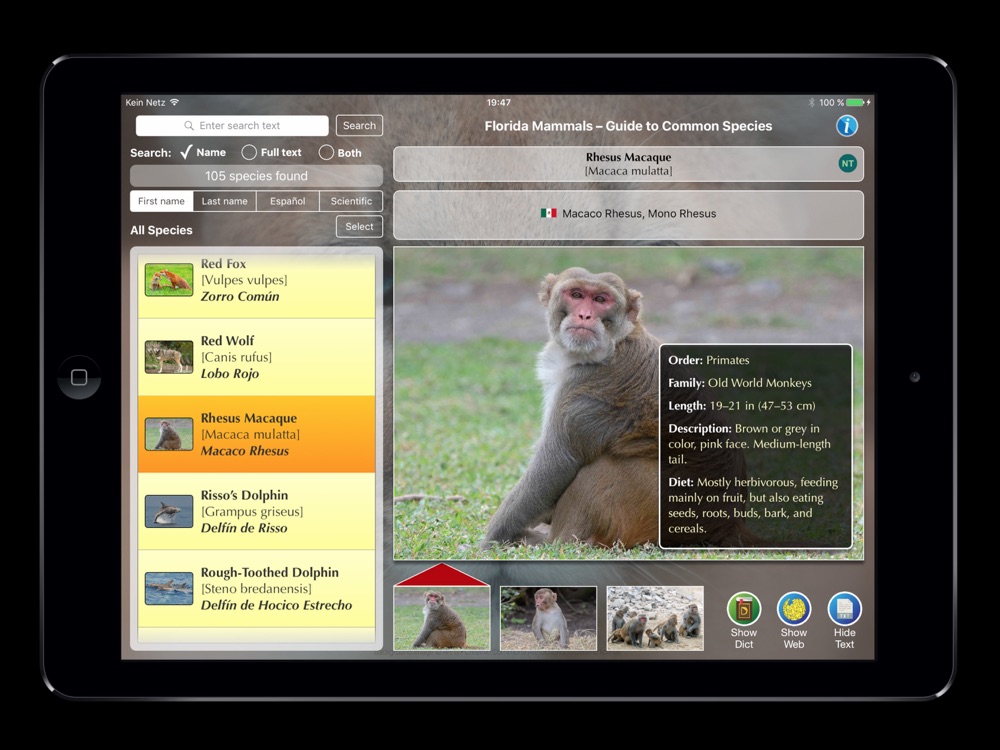The width and height of the screenshot is (1000, 750).
Task: Select the Name search option
Action: [x=203, y=152]
